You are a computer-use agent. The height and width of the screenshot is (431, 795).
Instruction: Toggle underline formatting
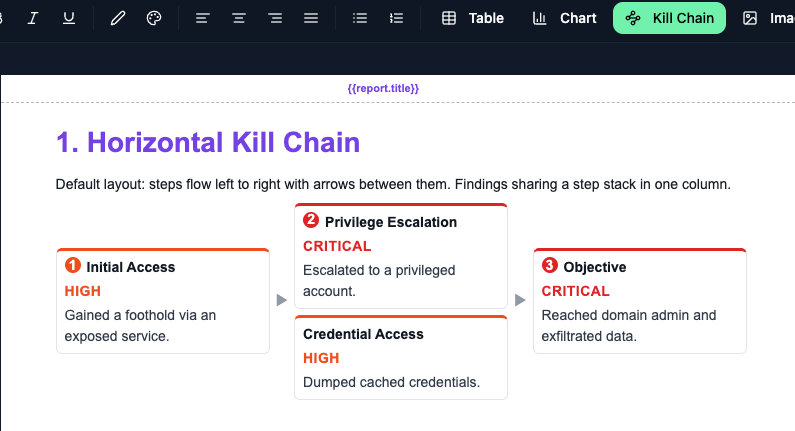[68, 18]
